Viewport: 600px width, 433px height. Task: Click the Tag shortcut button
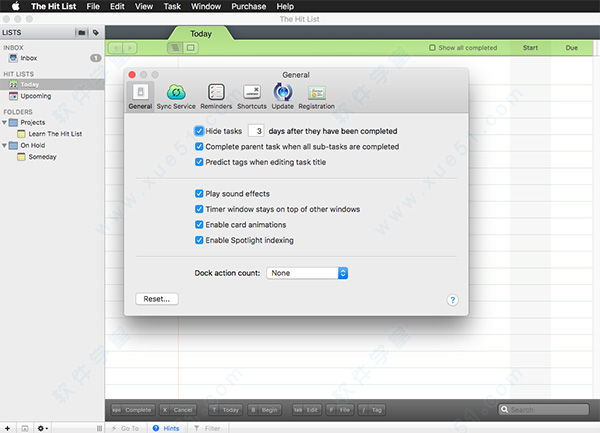point(372,410)
